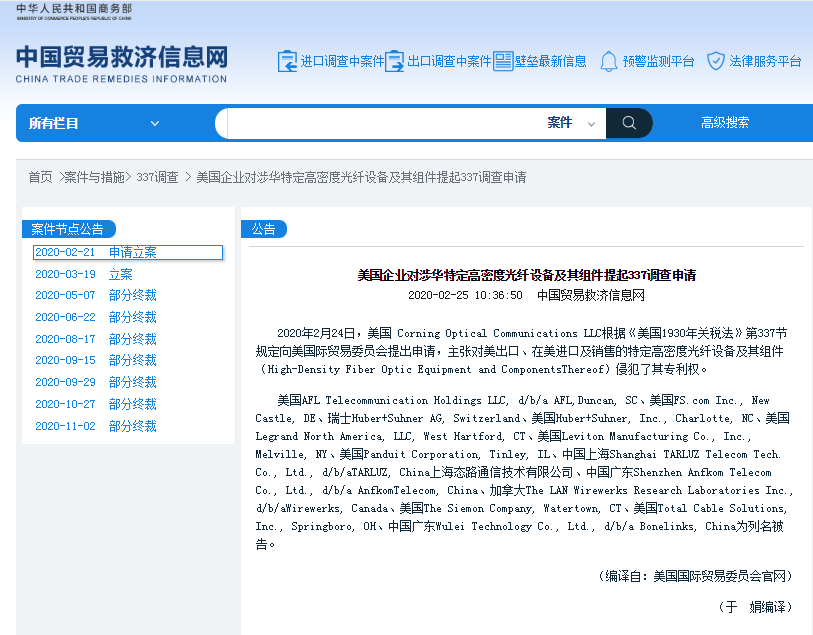Viewport: 813px width, 635px height.
Task: Select the 2020-06-22 部分终裁 entry
Action: (96, 317)
